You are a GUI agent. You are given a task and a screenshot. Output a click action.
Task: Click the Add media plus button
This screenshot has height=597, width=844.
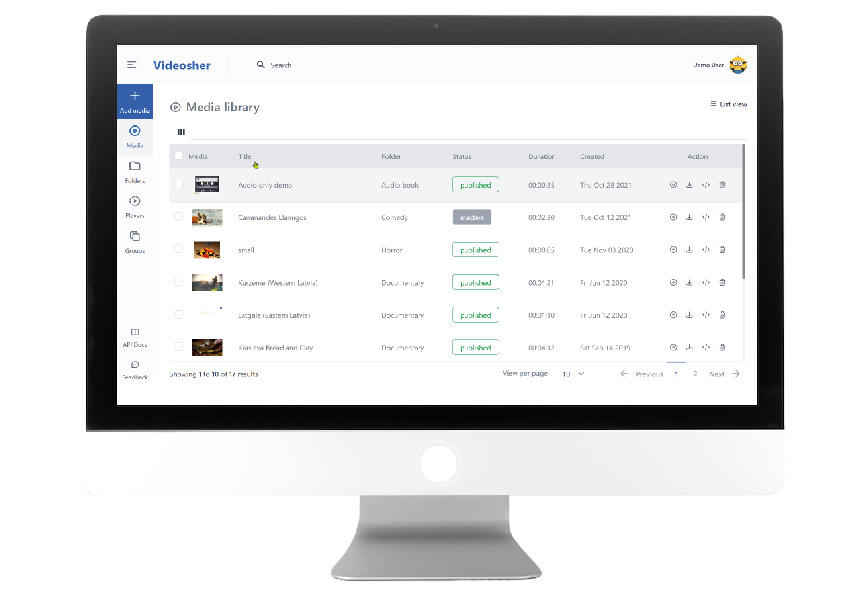tap(135, 97)
